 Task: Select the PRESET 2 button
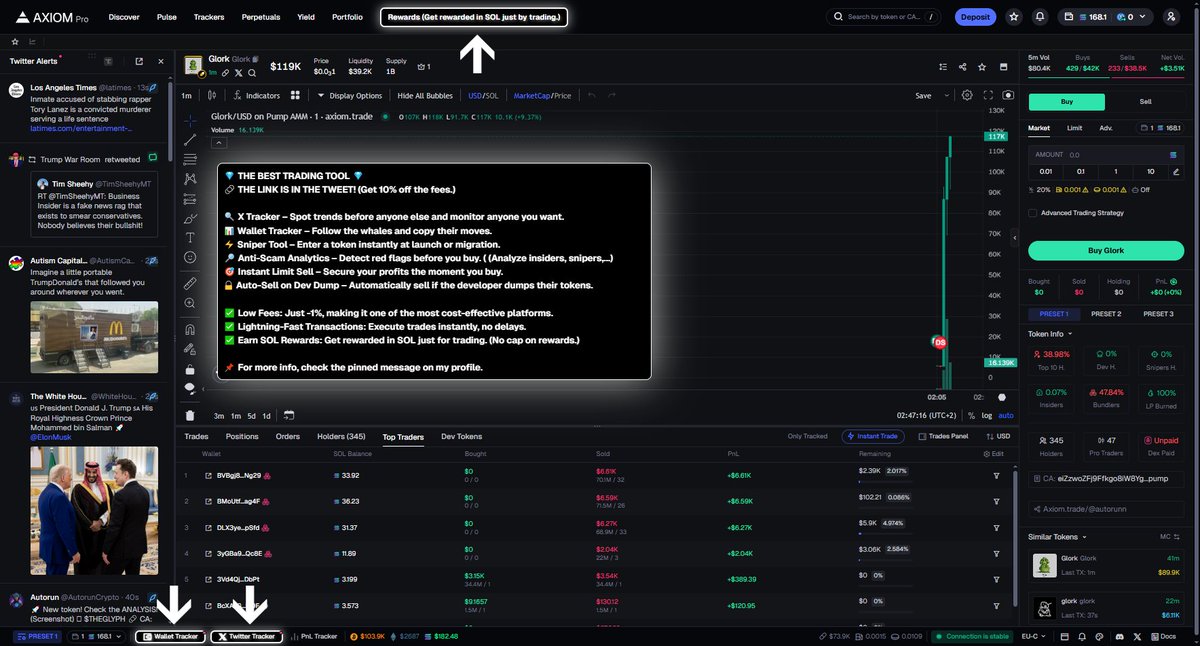[1106, 314]
